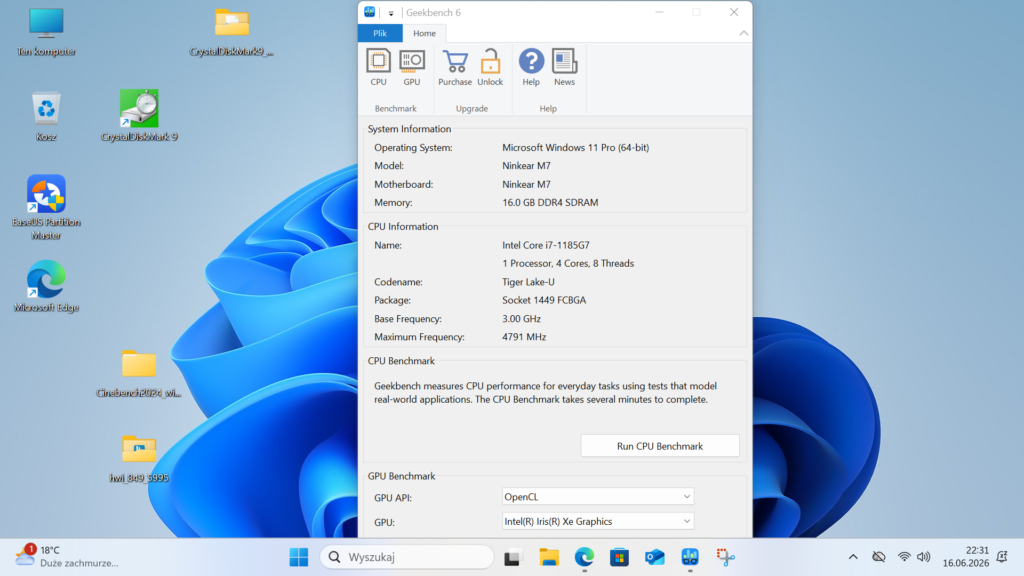Image resolution: width=1024 pixels, height=576 pixels.
Task: Click the Run CPU Benchmark button
Action: click(660, 446)
